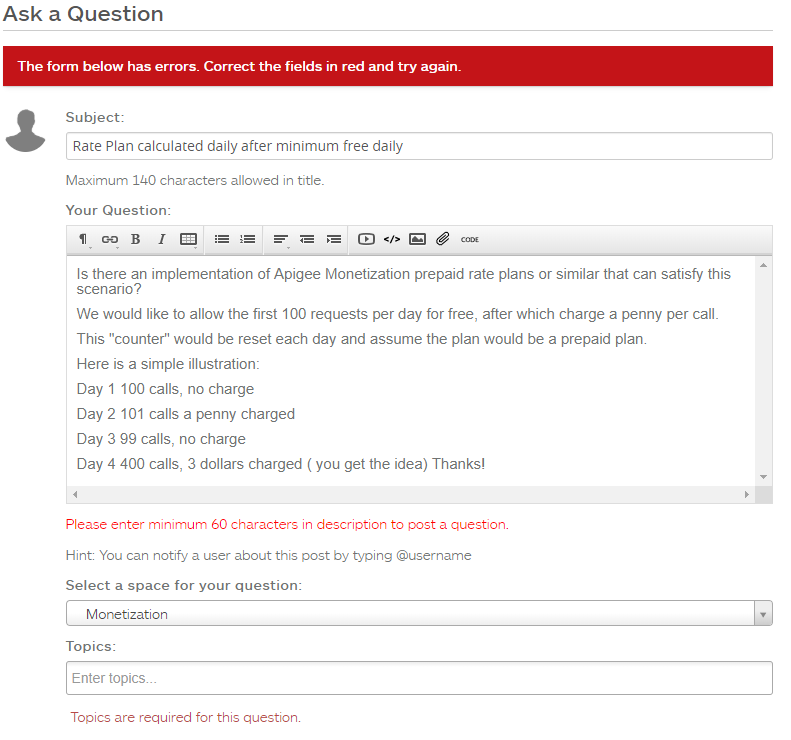The width and height of the screenshot is (791, 740).
Task: Create a bulleted list
Action: (x=221, y=239)
